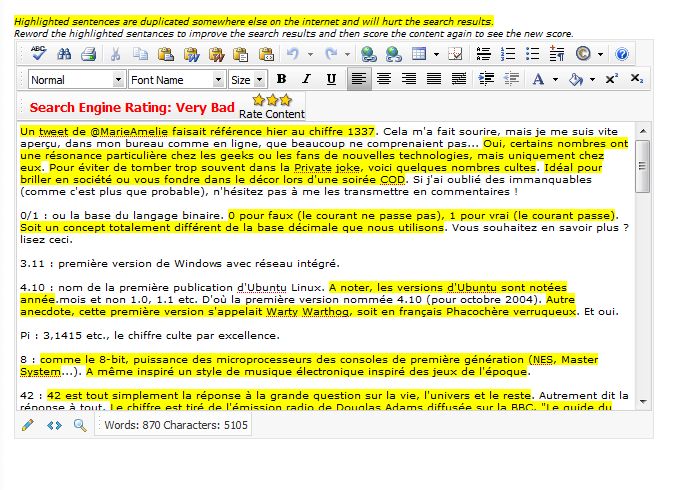The height and width of the screenshot is (490, 680).
Task: Switch to Design mode pencil icon
Action: [x=28, y=425]
